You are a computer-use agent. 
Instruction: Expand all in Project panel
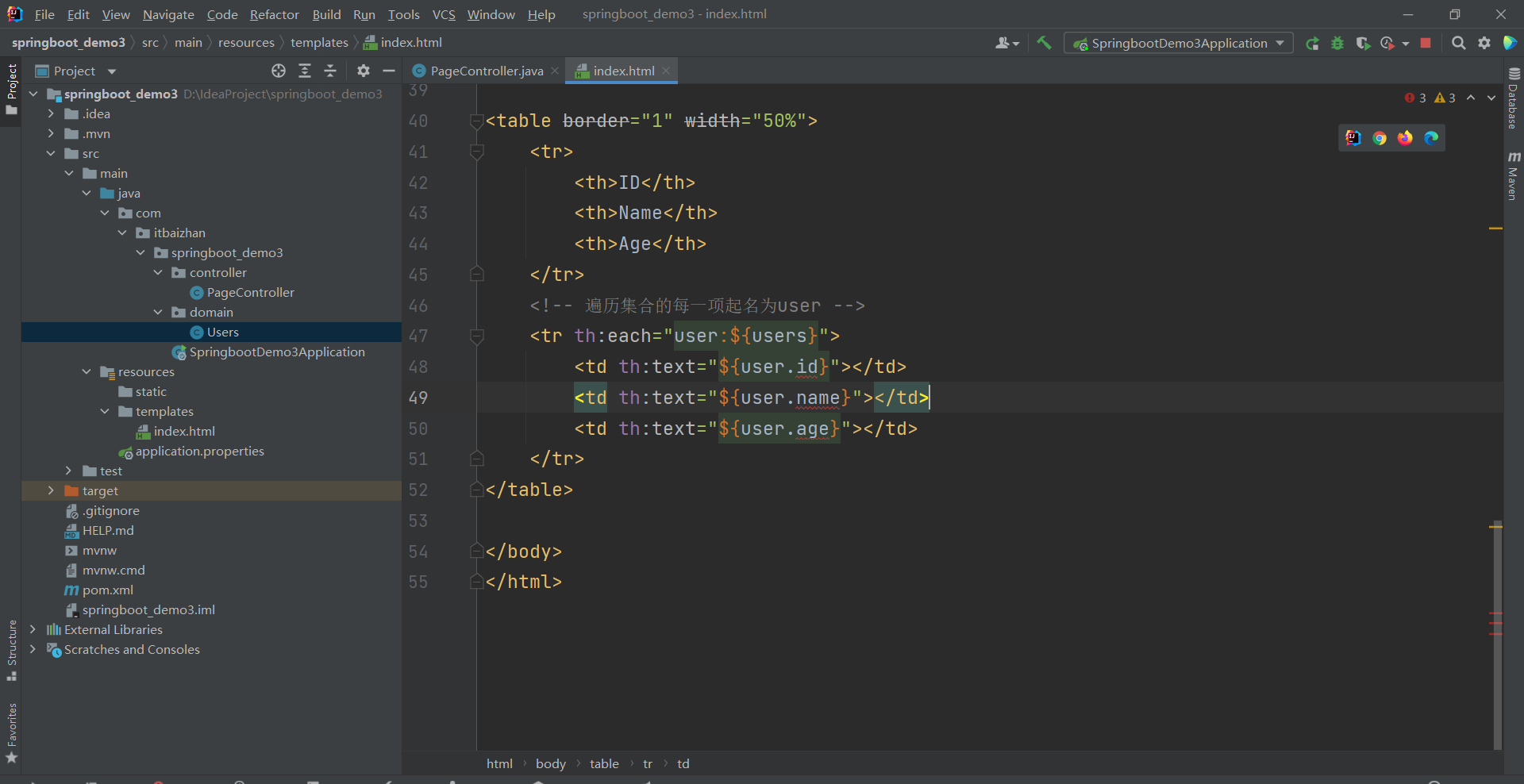click(x=305, y=71)
